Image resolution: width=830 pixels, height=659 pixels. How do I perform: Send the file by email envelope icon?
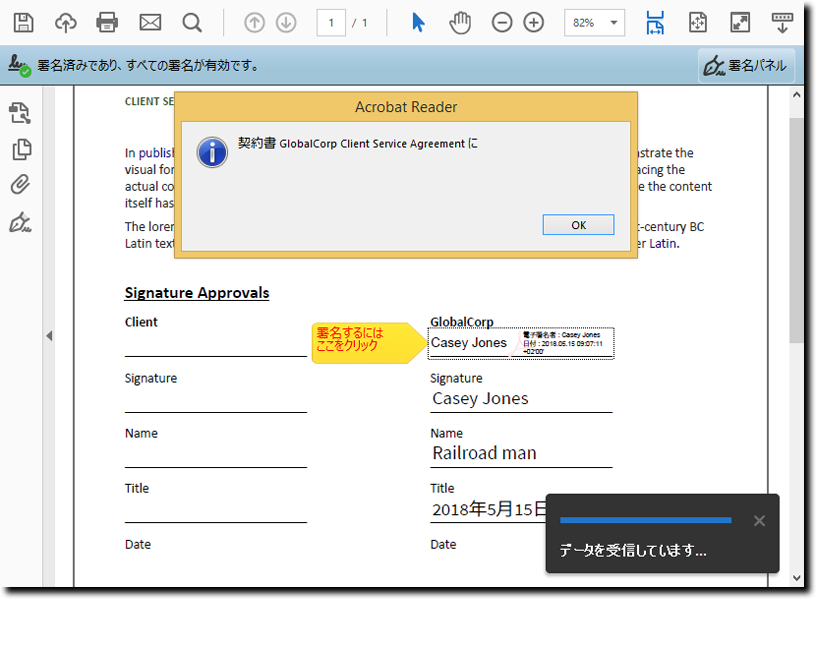pyautogui.click(x=150, y=23)
